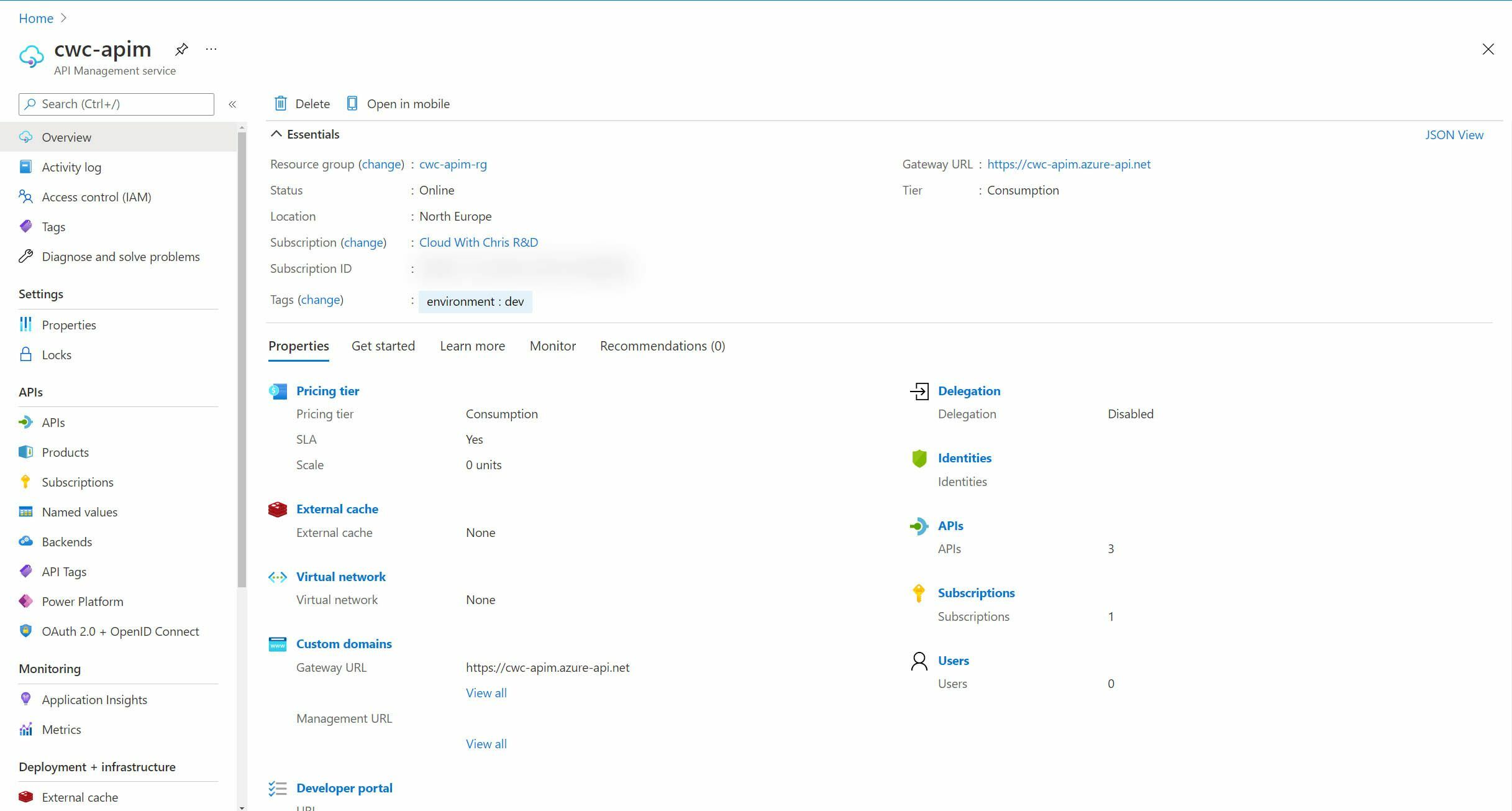
Task: Click the Search (Ctrl+/) field
Action: pos(116,104)
